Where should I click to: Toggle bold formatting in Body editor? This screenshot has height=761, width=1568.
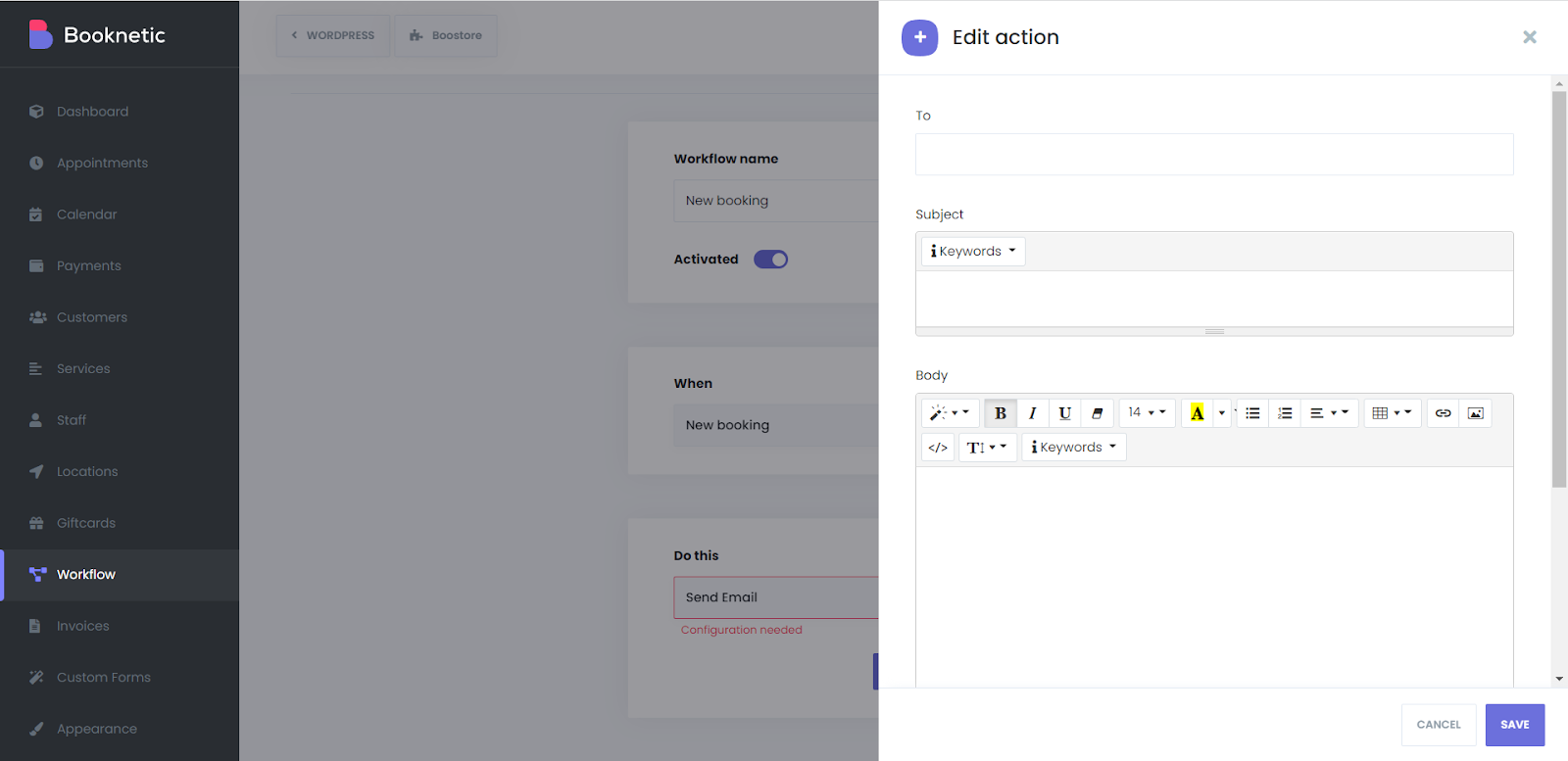[1001, 413]
